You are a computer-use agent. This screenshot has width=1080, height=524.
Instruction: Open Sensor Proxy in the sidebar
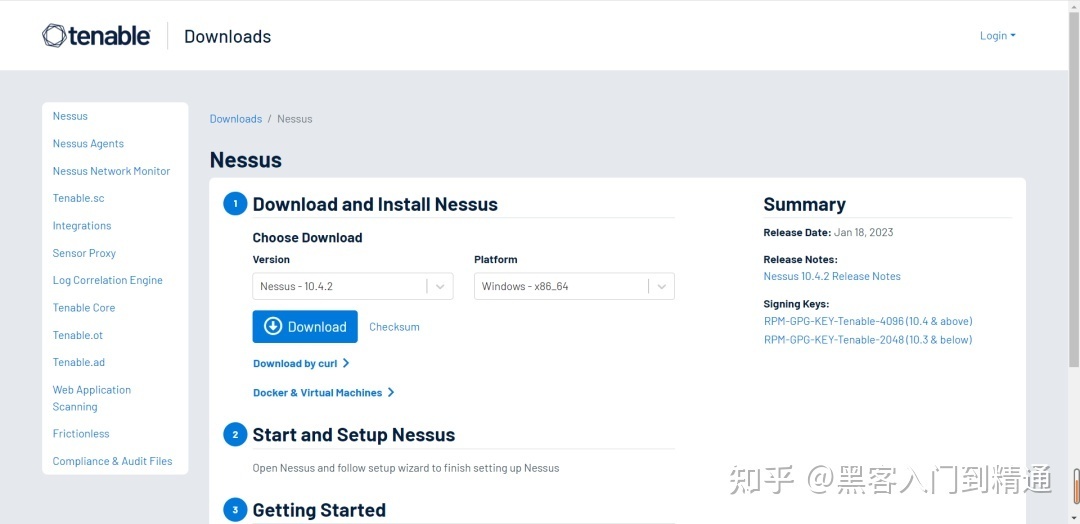pyautogui.click(x=84, y=253)
